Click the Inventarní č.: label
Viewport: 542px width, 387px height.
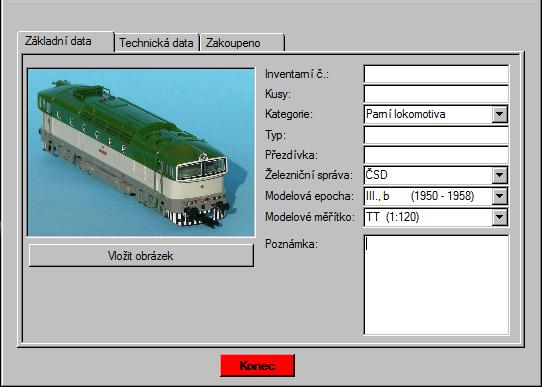pos(297,74)
